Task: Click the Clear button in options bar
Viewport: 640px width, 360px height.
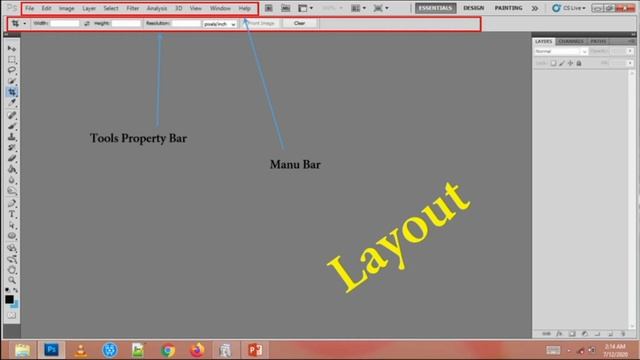Action: 300,23
